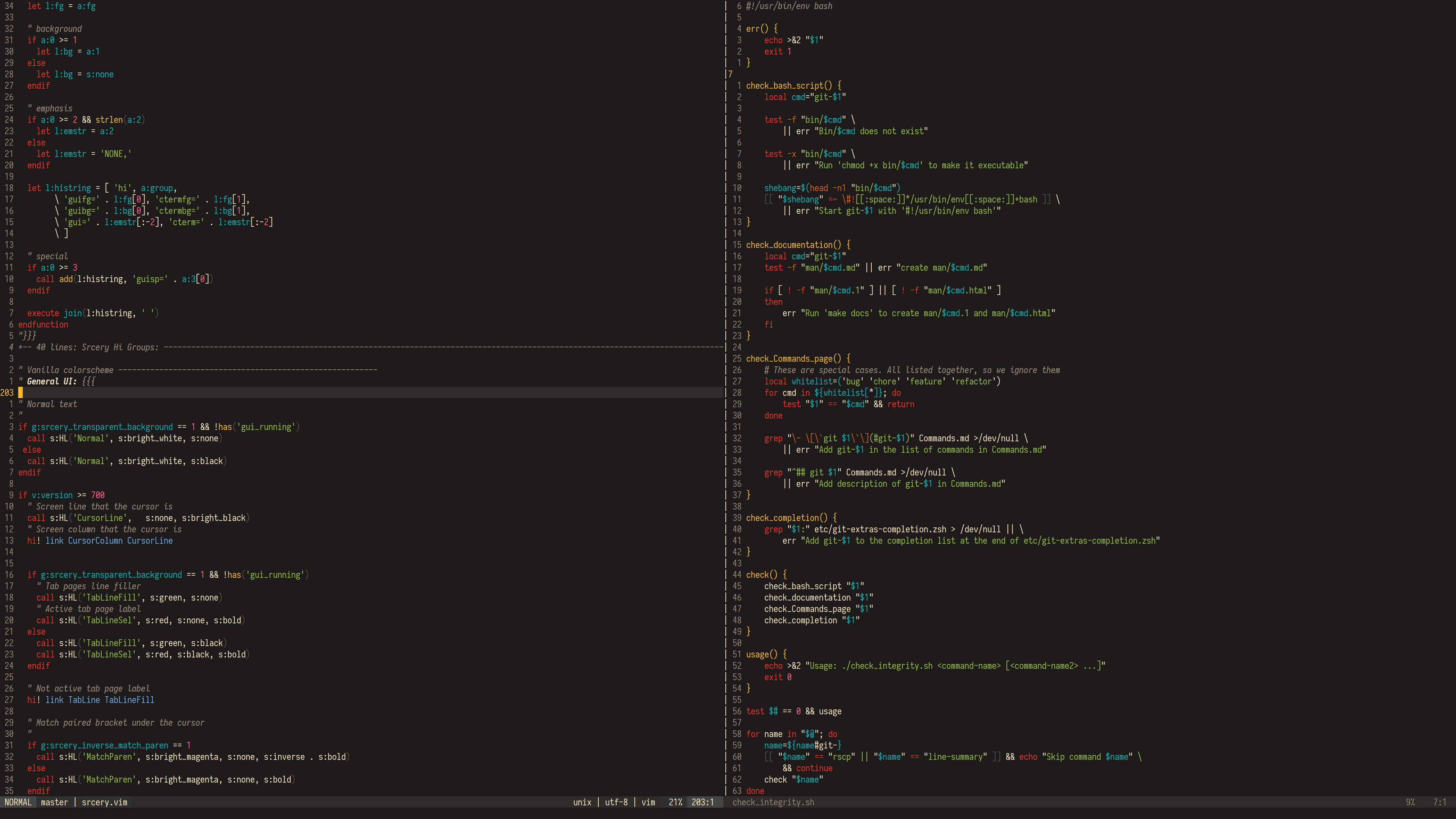
Task: Click the 'vim' filetype indicator
Action: pyautogui.click(x=648, y=802)
